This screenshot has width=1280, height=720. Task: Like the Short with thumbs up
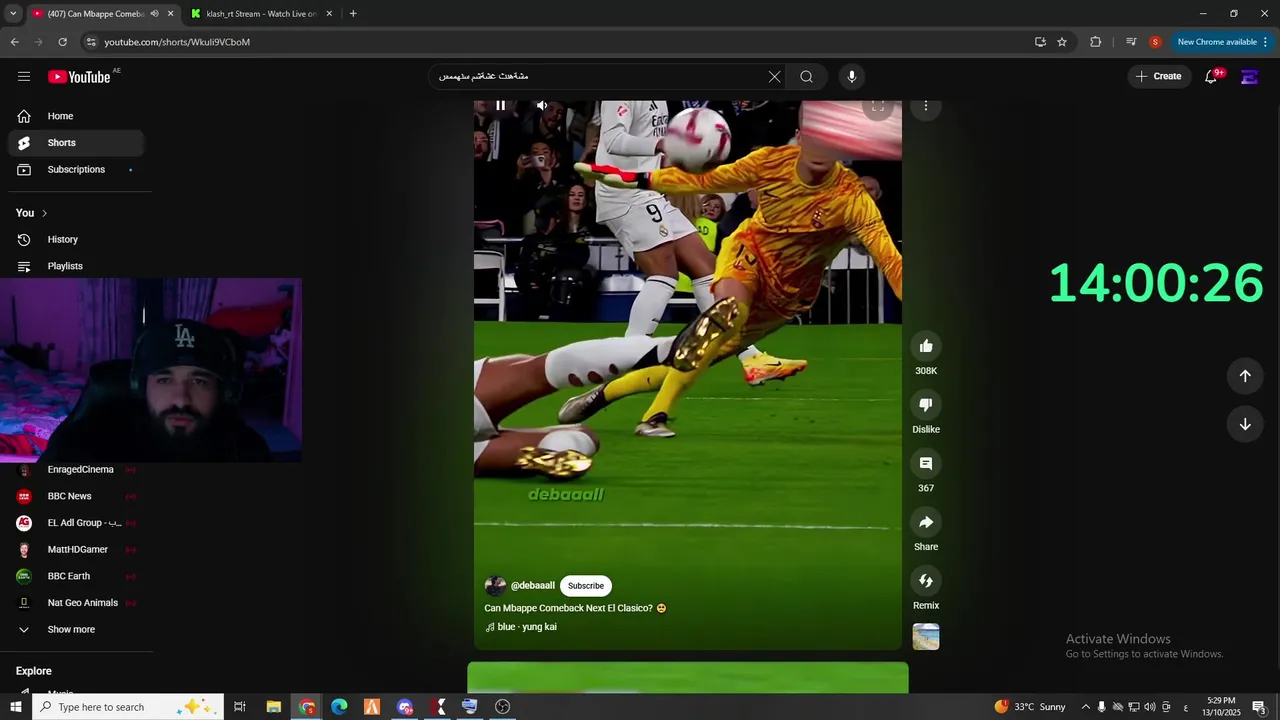926,346
